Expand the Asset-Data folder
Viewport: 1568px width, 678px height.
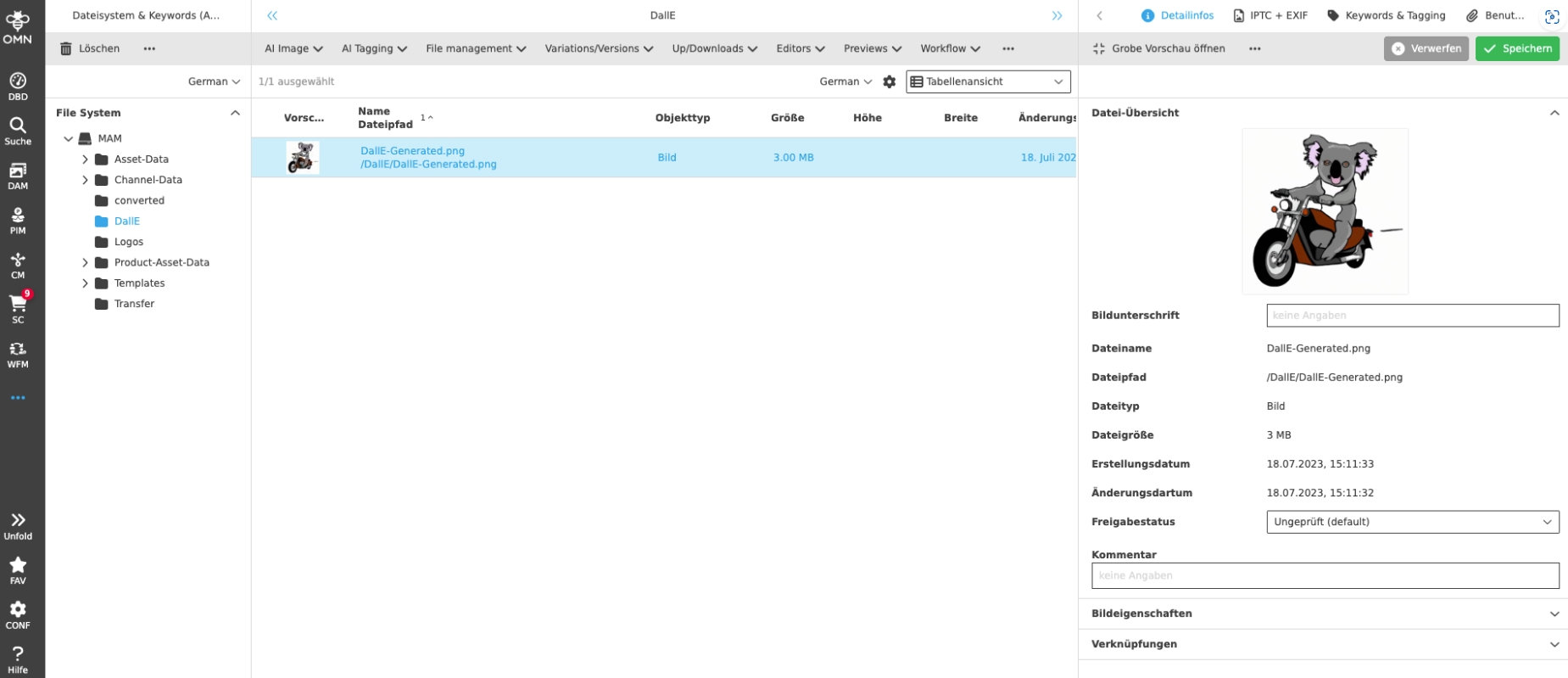[85, 160]
